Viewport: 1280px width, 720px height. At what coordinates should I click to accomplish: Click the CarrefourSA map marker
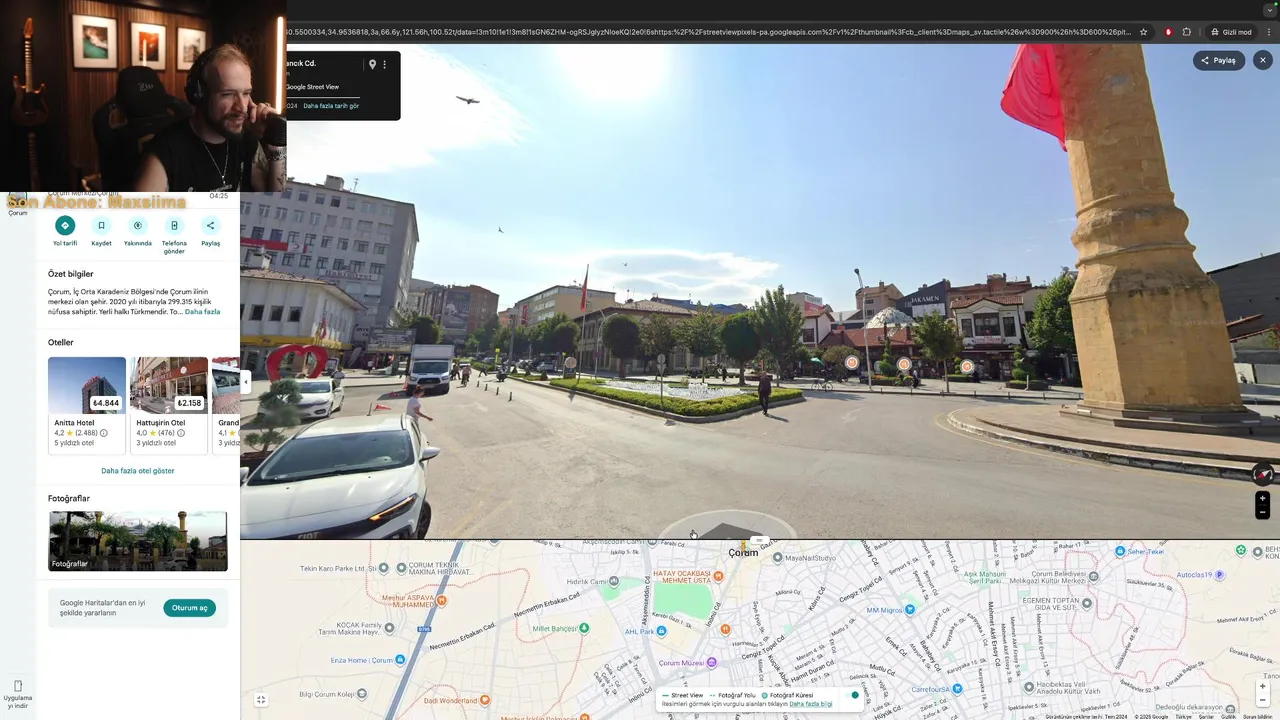957,688
